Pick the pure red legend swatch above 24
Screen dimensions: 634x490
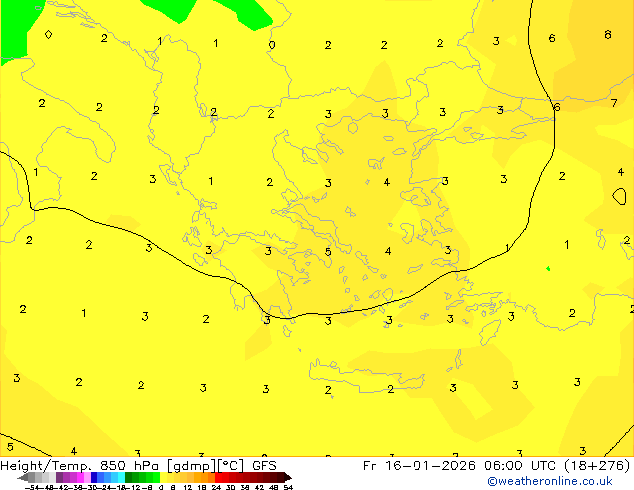218,477
